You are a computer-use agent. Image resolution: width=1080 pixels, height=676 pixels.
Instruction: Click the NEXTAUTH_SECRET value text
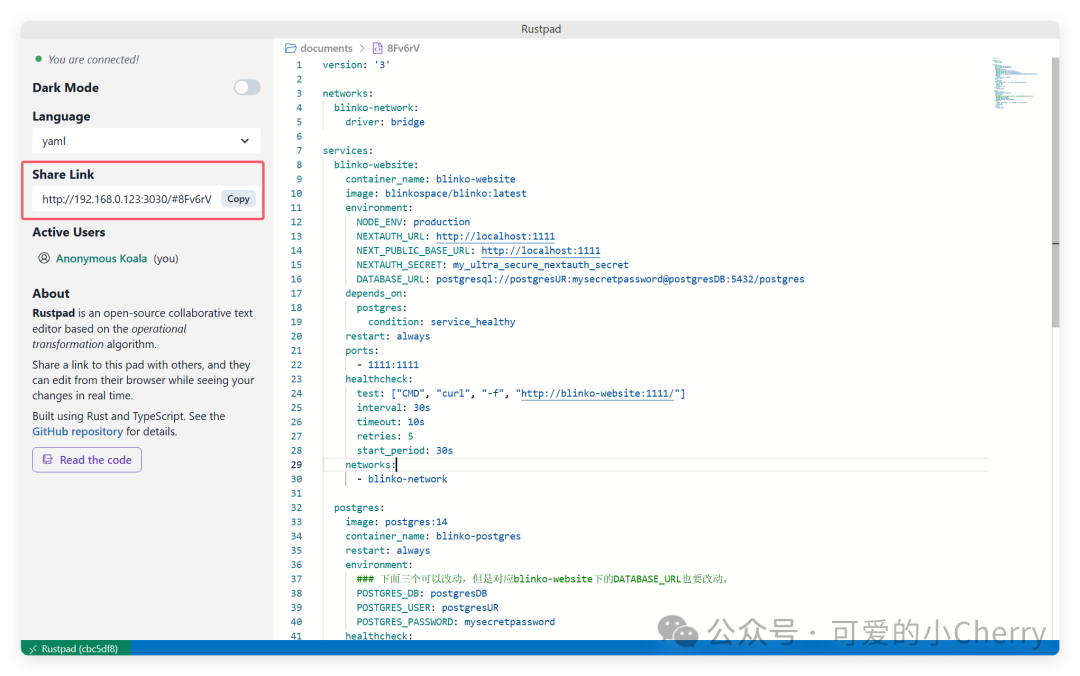point(540,265)
